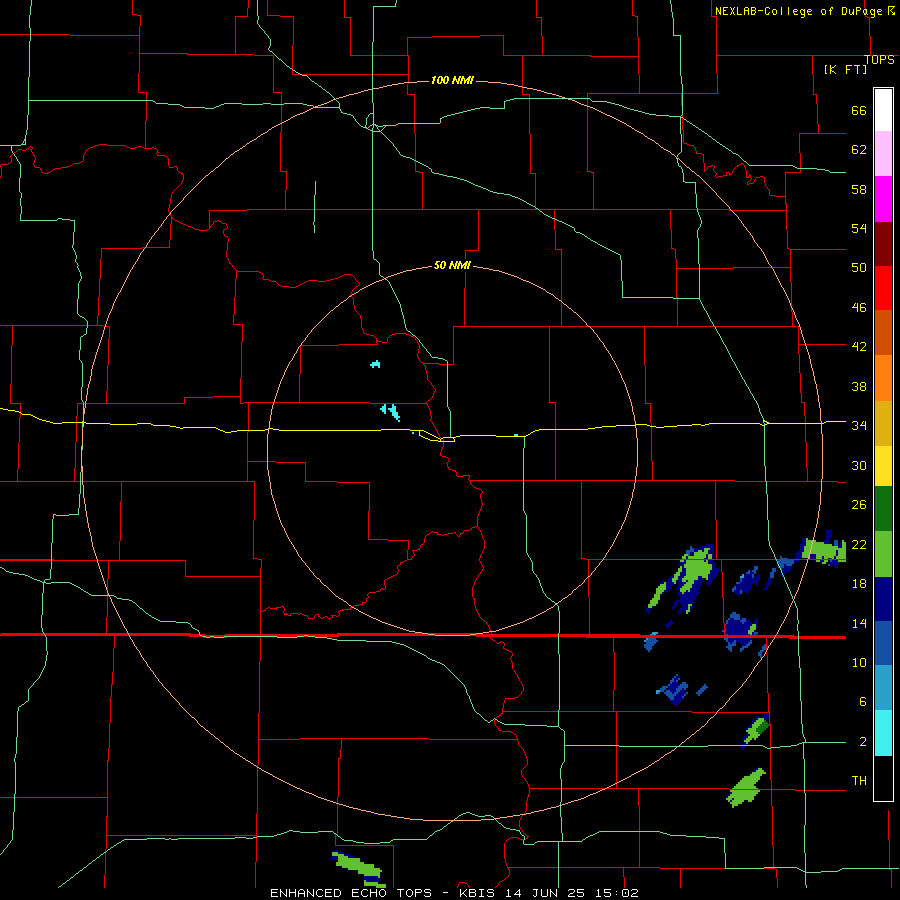Click the '54' scale value label

[859, 228]
